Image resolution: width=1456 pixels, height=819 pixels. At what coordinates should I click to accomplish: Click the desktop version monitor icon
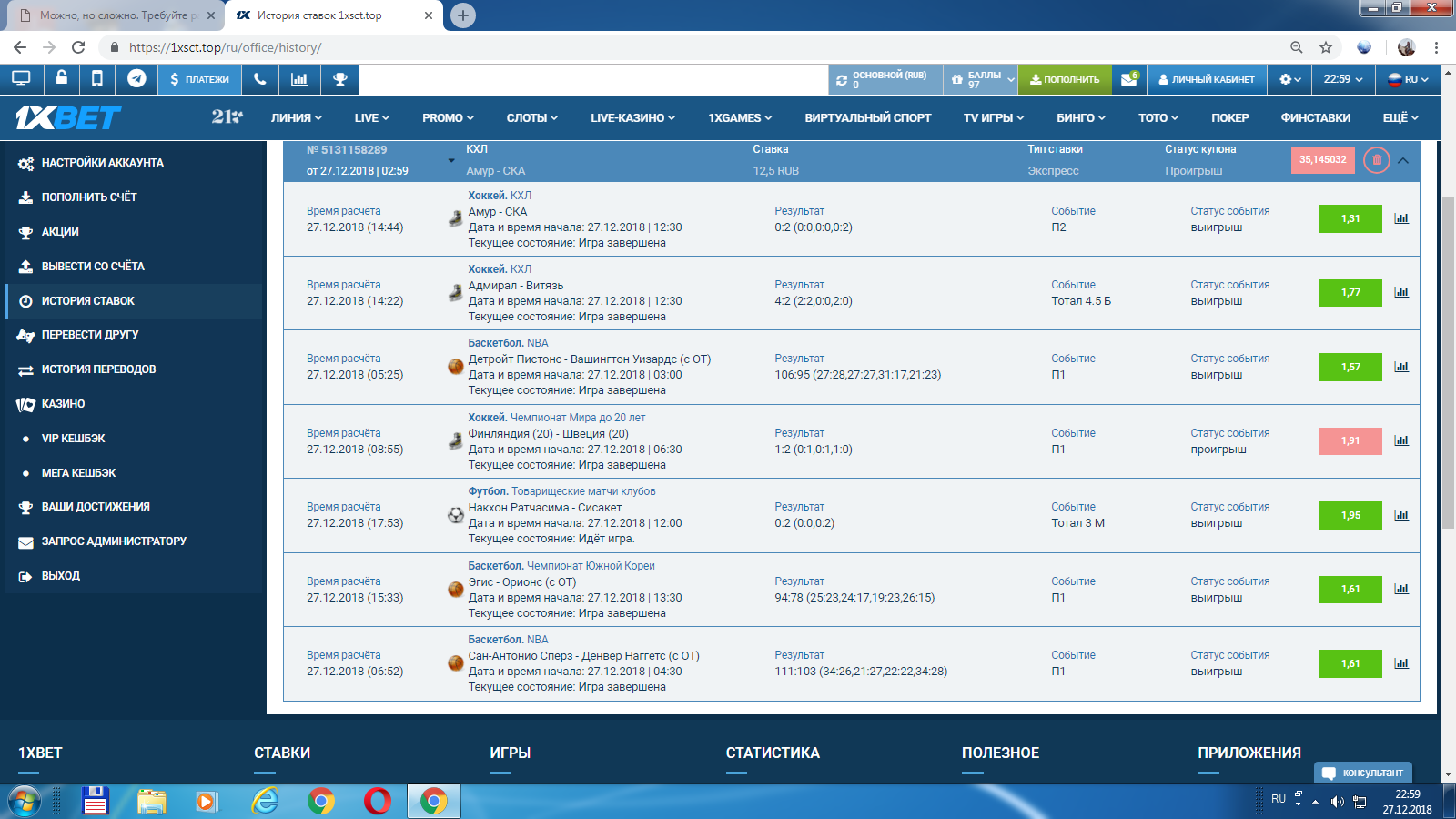point(20,79)
